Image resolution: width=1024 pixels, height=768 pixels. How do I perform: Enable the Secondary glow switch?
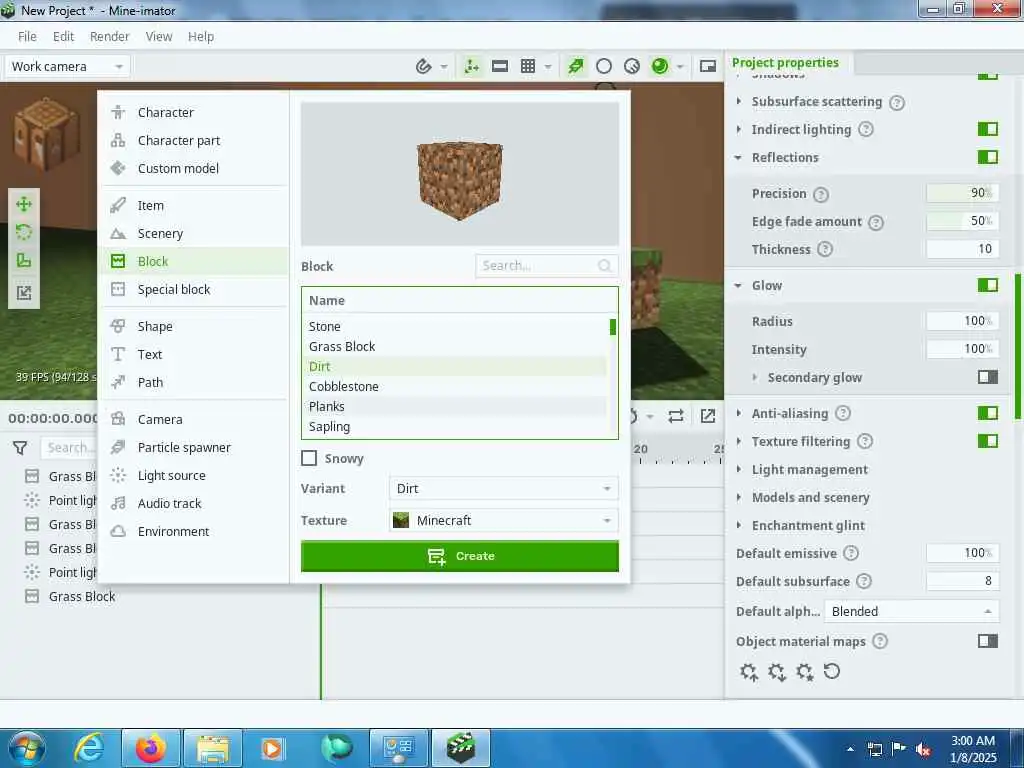[x=988, y=377]
